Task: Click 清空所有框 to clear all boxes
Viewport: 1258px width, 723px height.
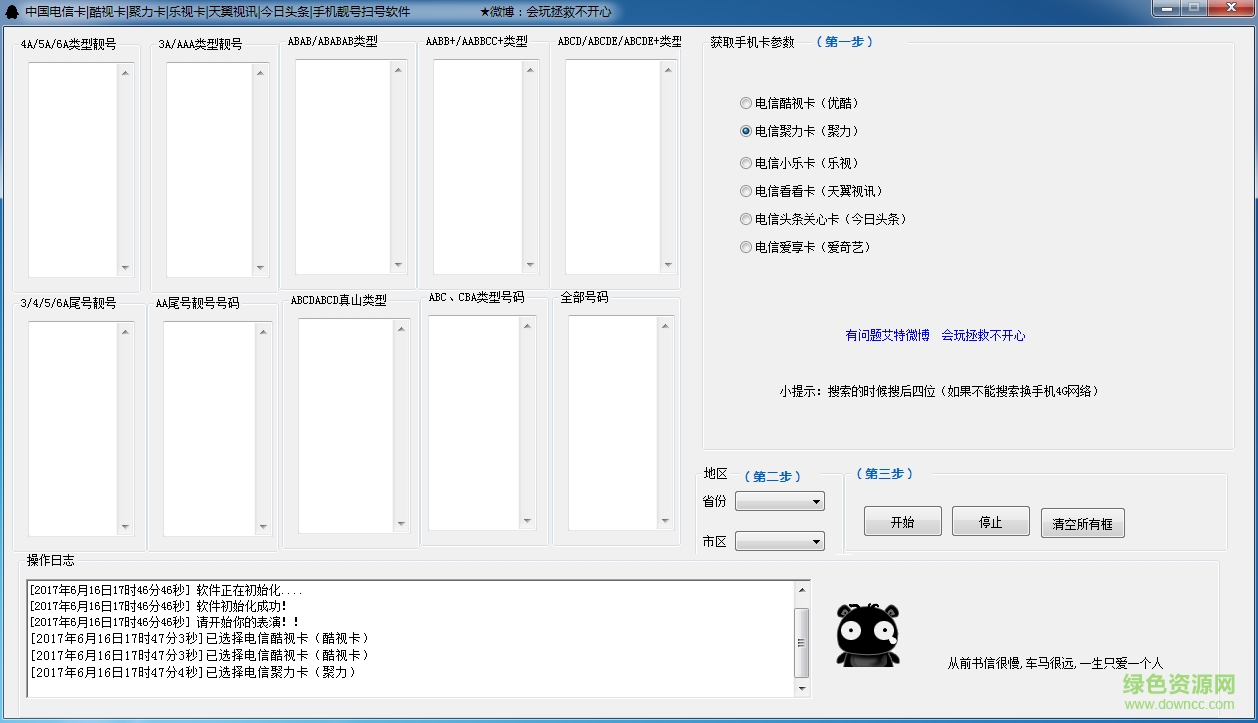Action: point(1082,522)
